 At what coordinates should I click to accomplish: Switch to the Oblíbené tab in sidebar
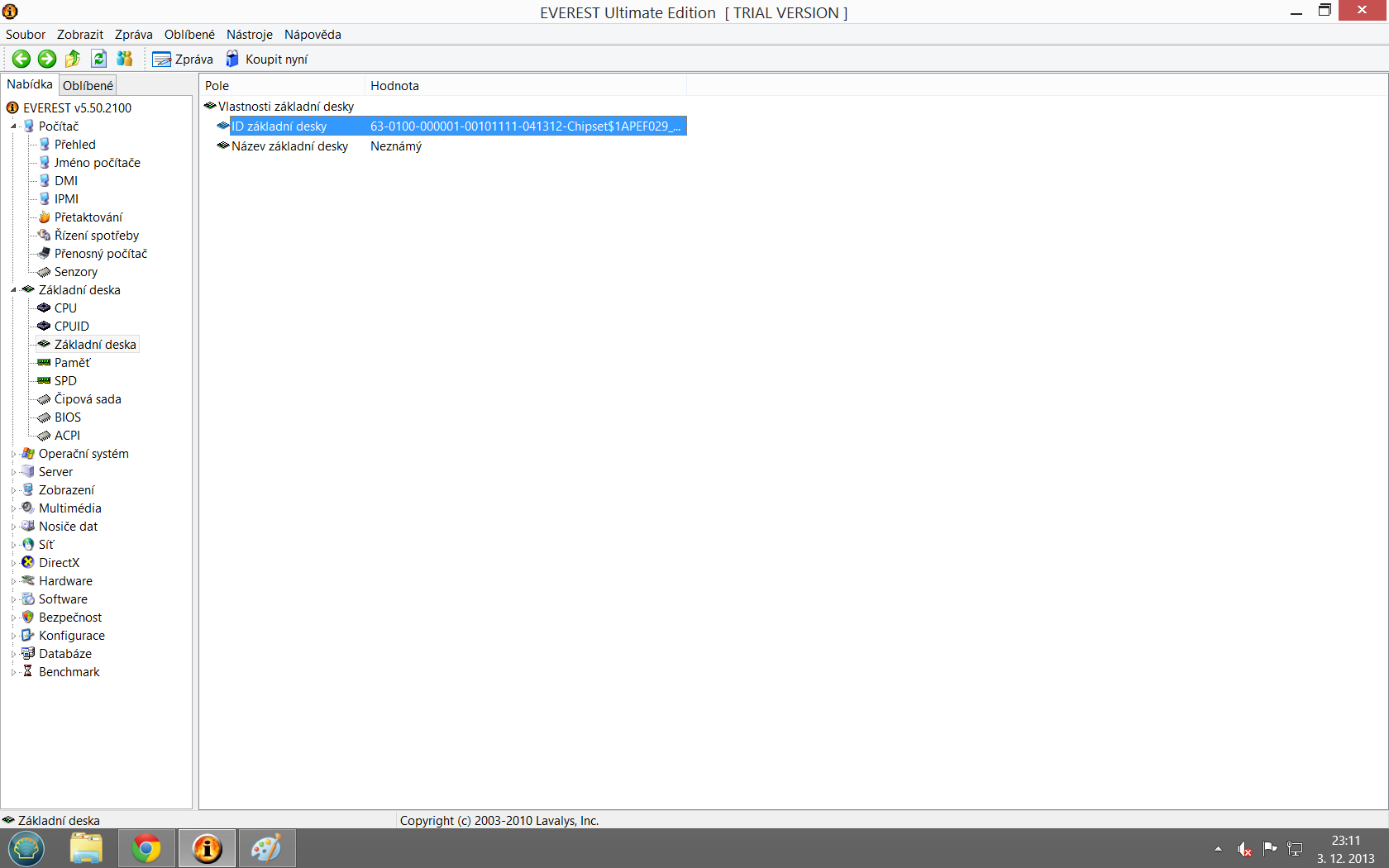pyautogui.click(x=88, y=86)
